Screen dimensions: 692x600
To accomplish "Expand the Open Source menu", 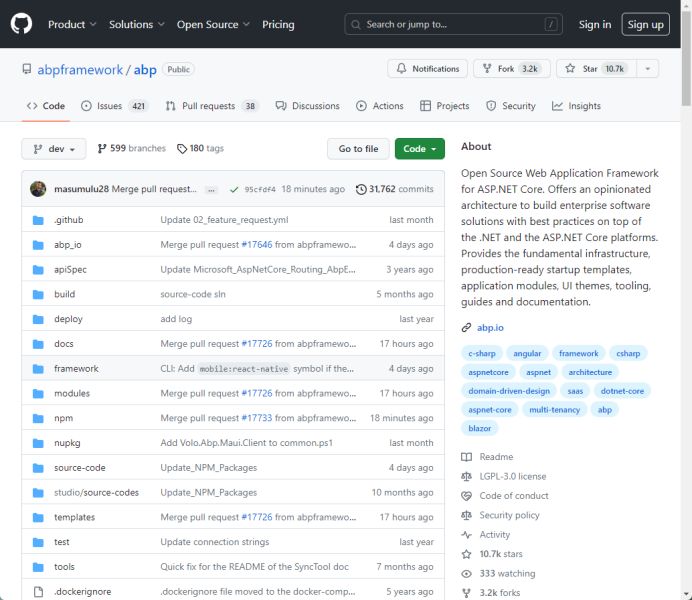I will pyautogui.click(x=213, y=24).
